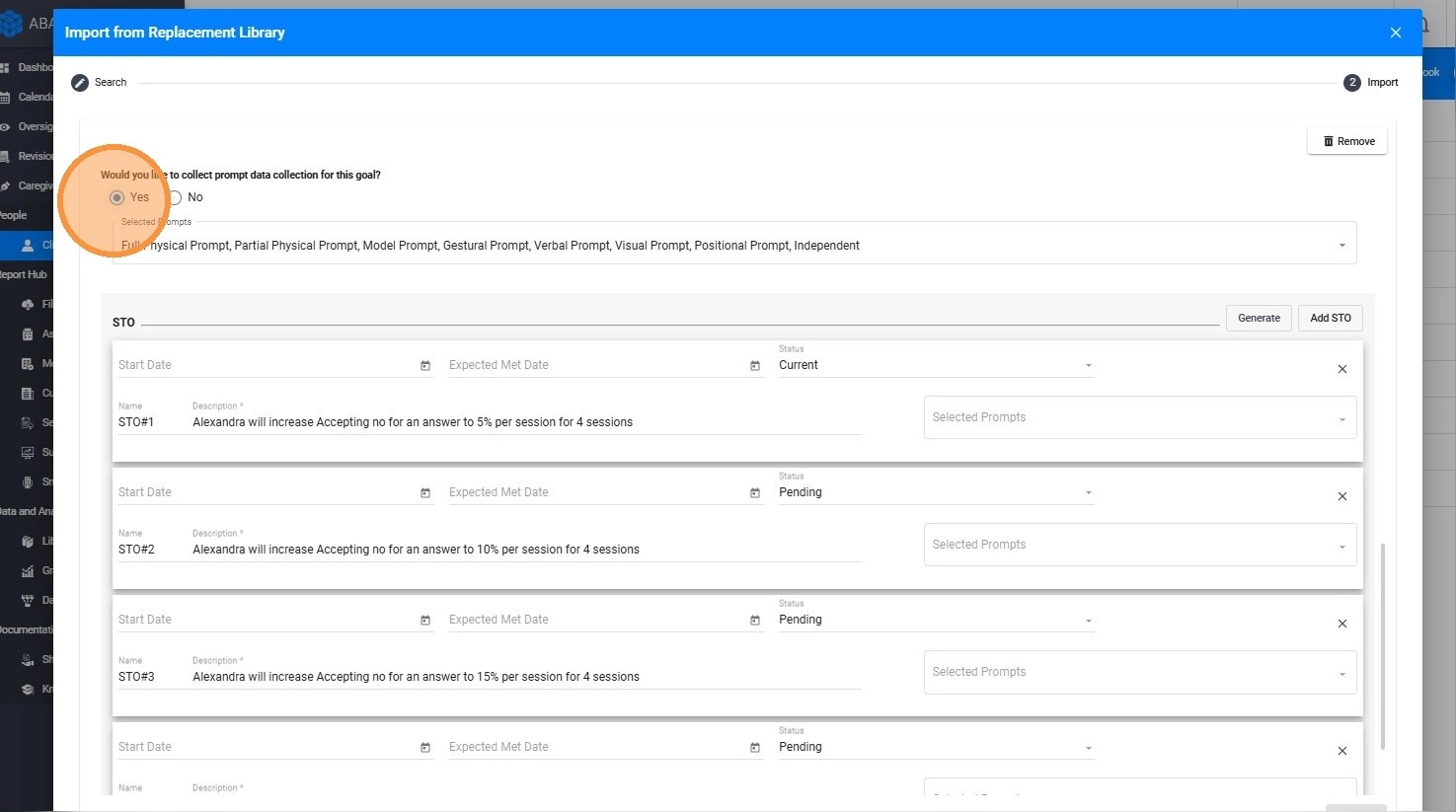Open the Status dropdown for STO#2

coord(936,492)
